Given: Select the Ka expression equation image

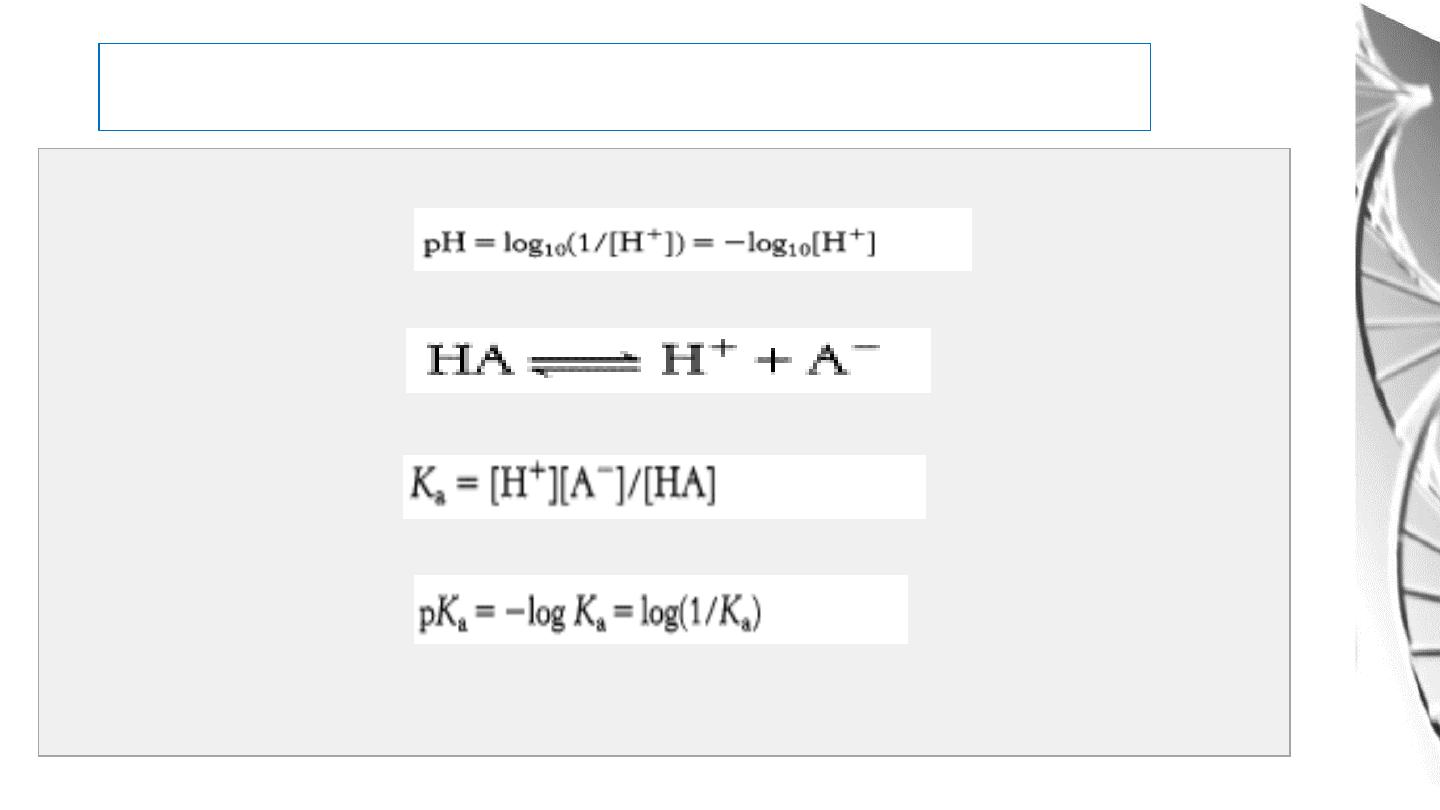Looking at the screenshot, I should pyautogui.click(x=664, y=486).
